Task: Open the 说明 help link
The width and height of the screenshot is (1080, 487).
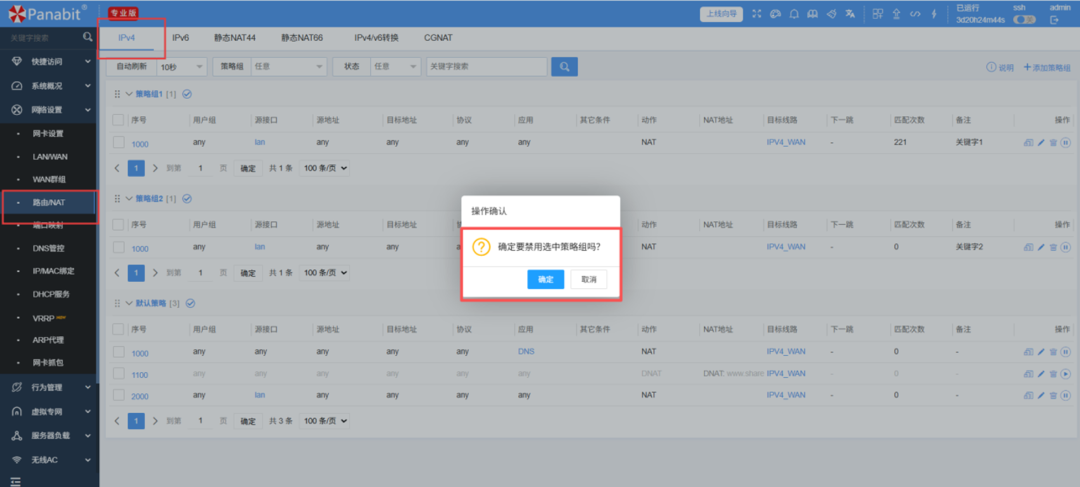Action: [1000, 68]
